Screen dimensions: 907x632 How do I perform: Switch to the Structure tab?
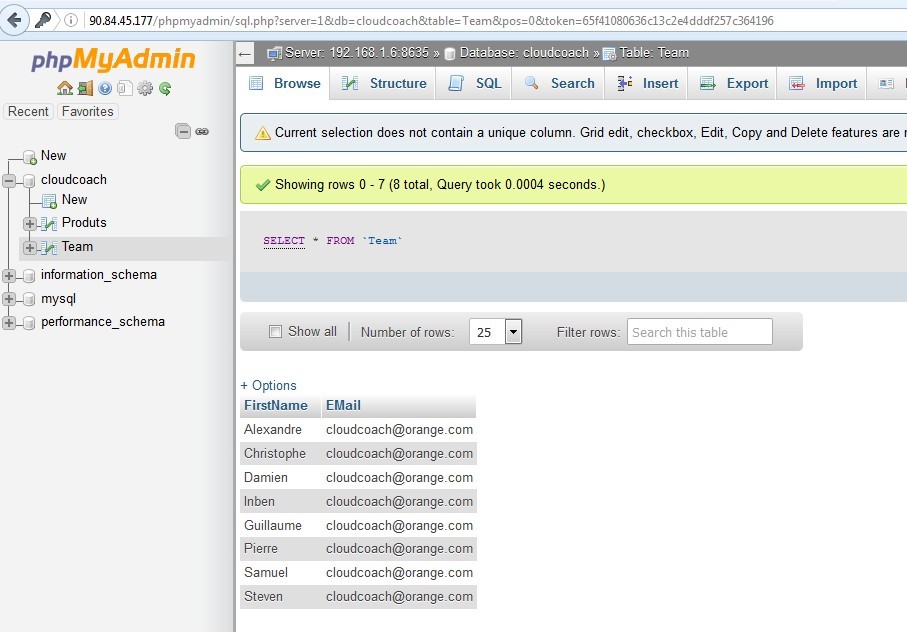(383, 83)
